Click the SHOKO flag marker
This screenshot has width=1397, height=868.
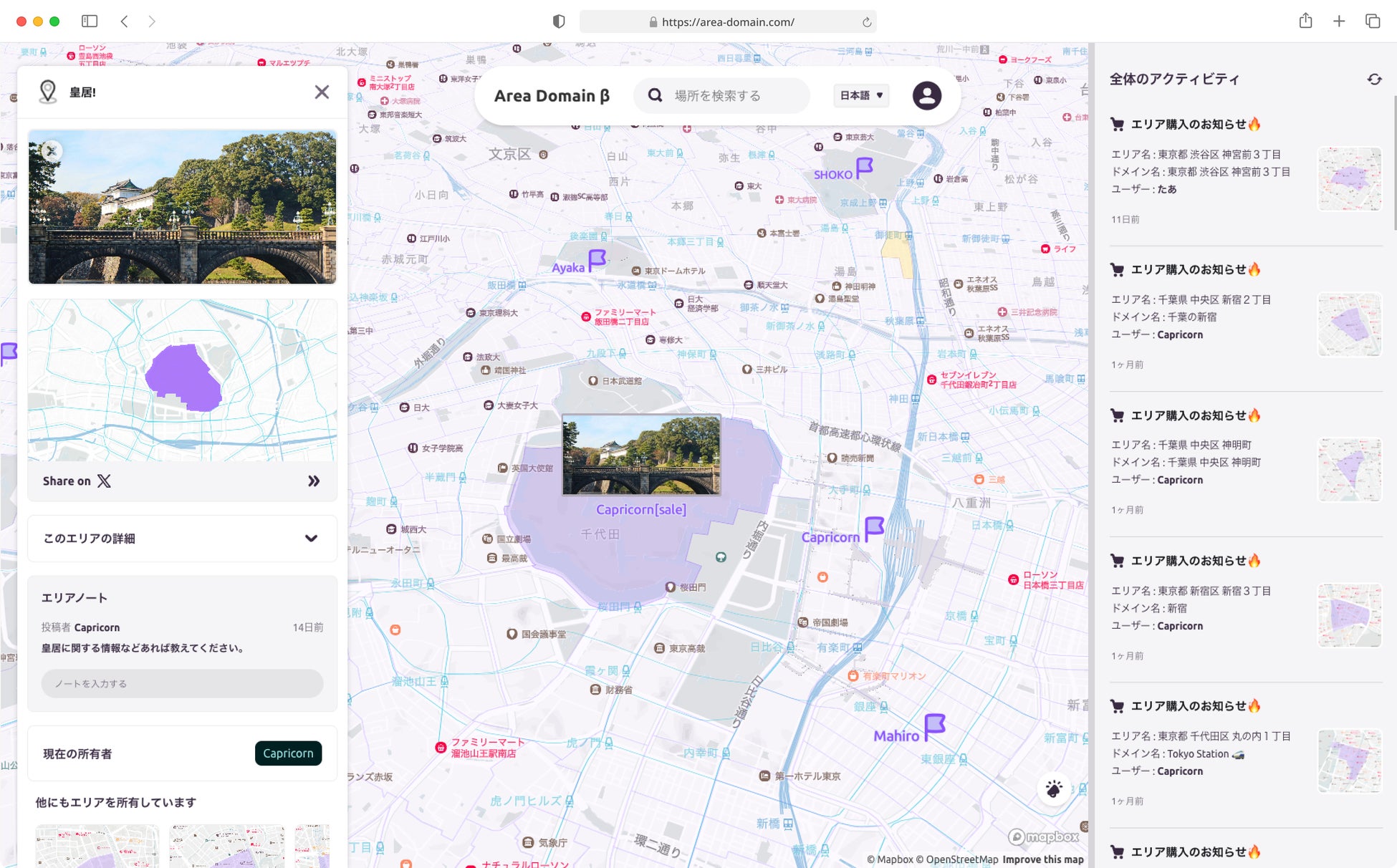tap(864, 167)
